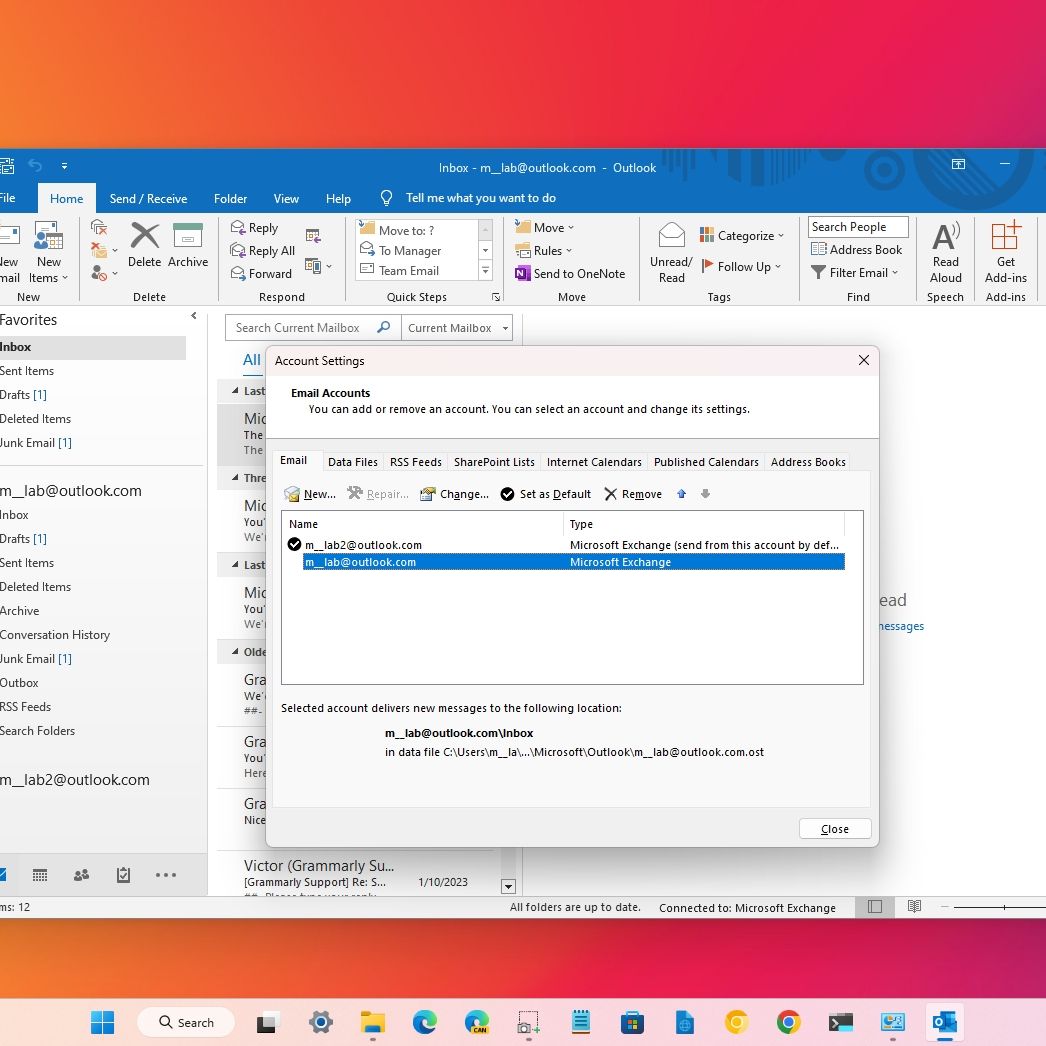Click the Change... account button

click(454, 494)
